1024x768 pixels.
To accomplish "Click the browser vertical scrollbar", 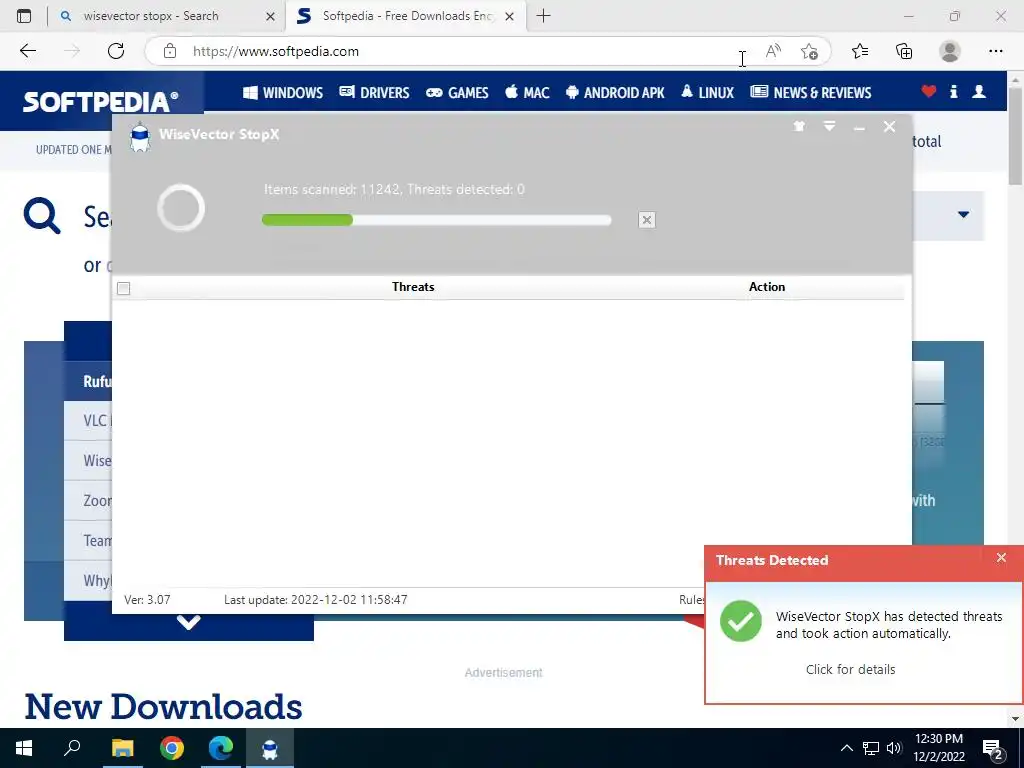I will click(1016, 136).
